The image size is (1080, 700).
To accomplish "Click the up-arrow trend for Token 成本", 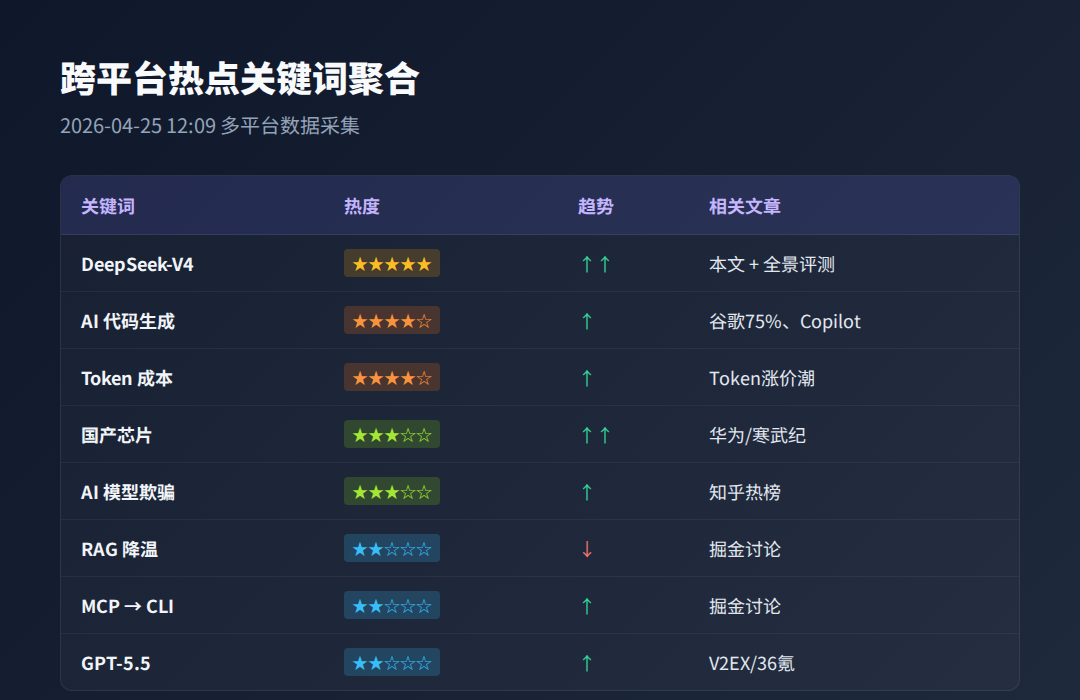I will pyautogui.click(x=587, y=379).
